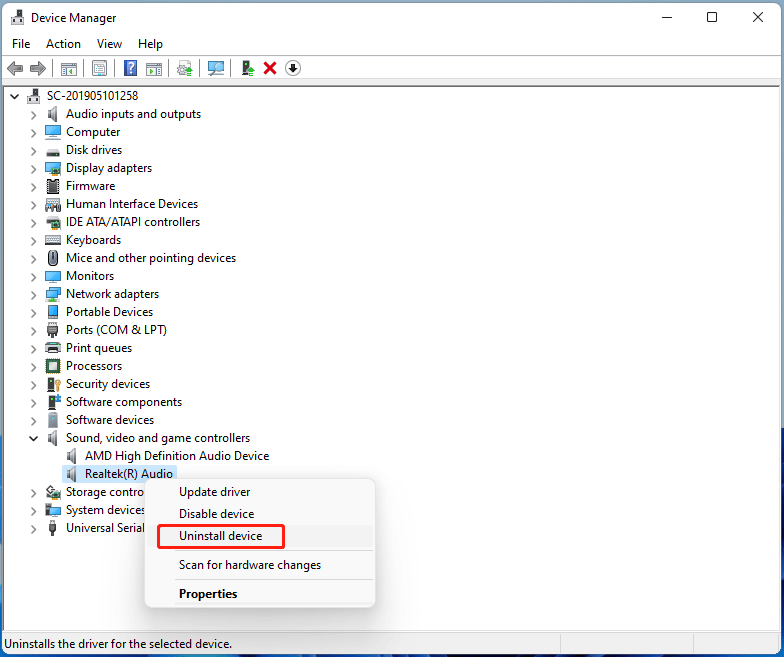This screenshot has height=657, width=784.
Task: Click the Mice and other pointing devices label
Action: click(151, 258)
